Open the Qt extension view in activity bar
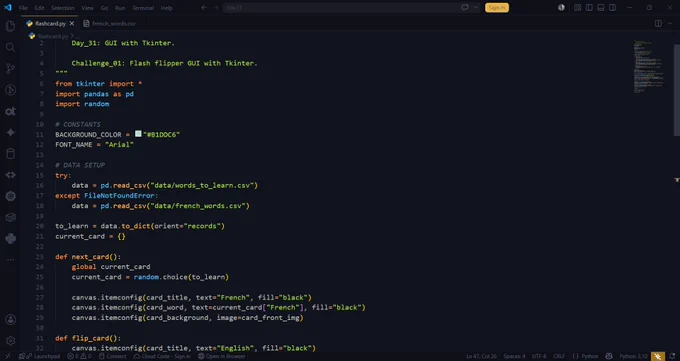 click(10, 111)
